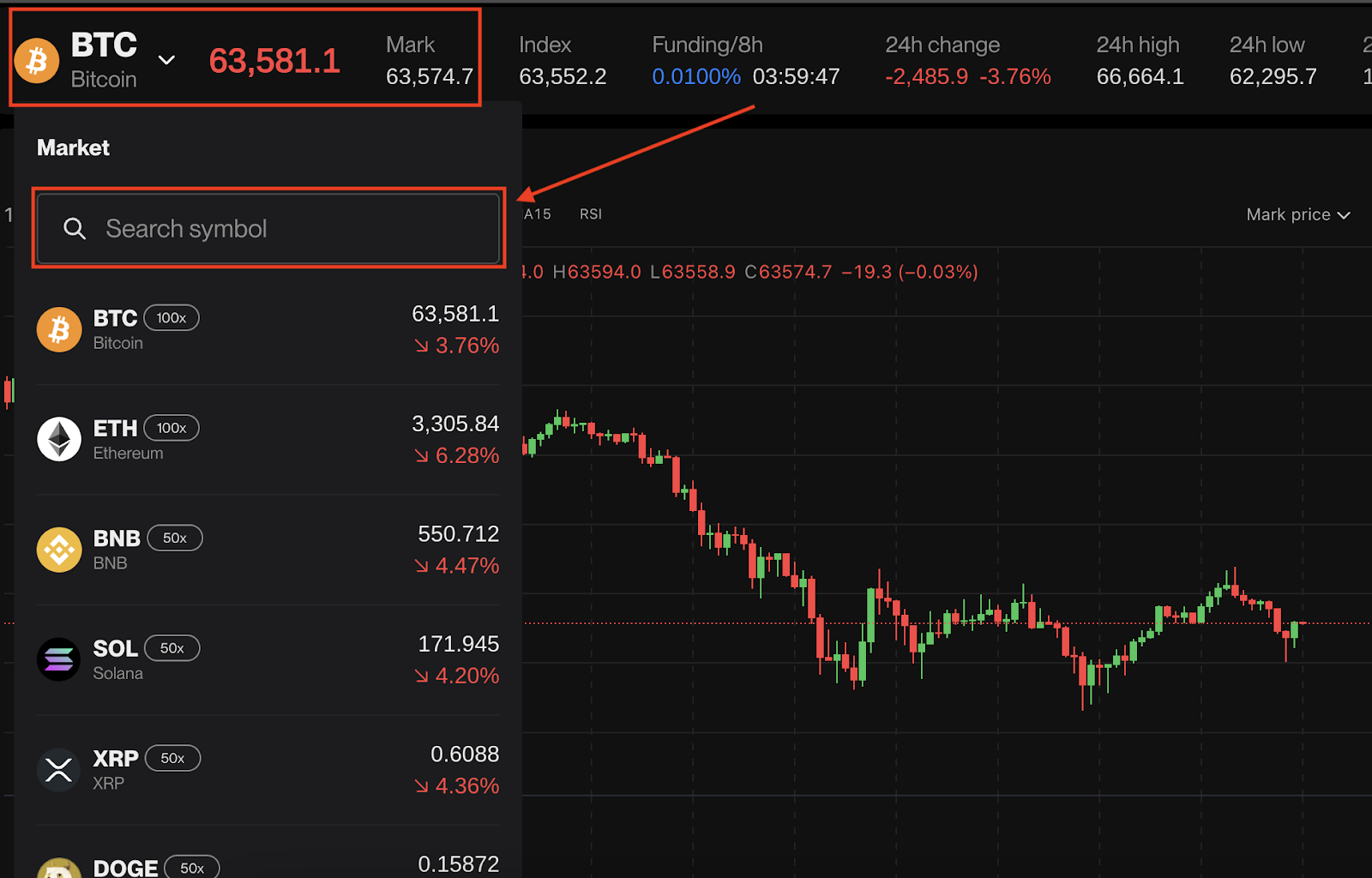Click the 100x leverage badge next to BTC

(171, 318)
